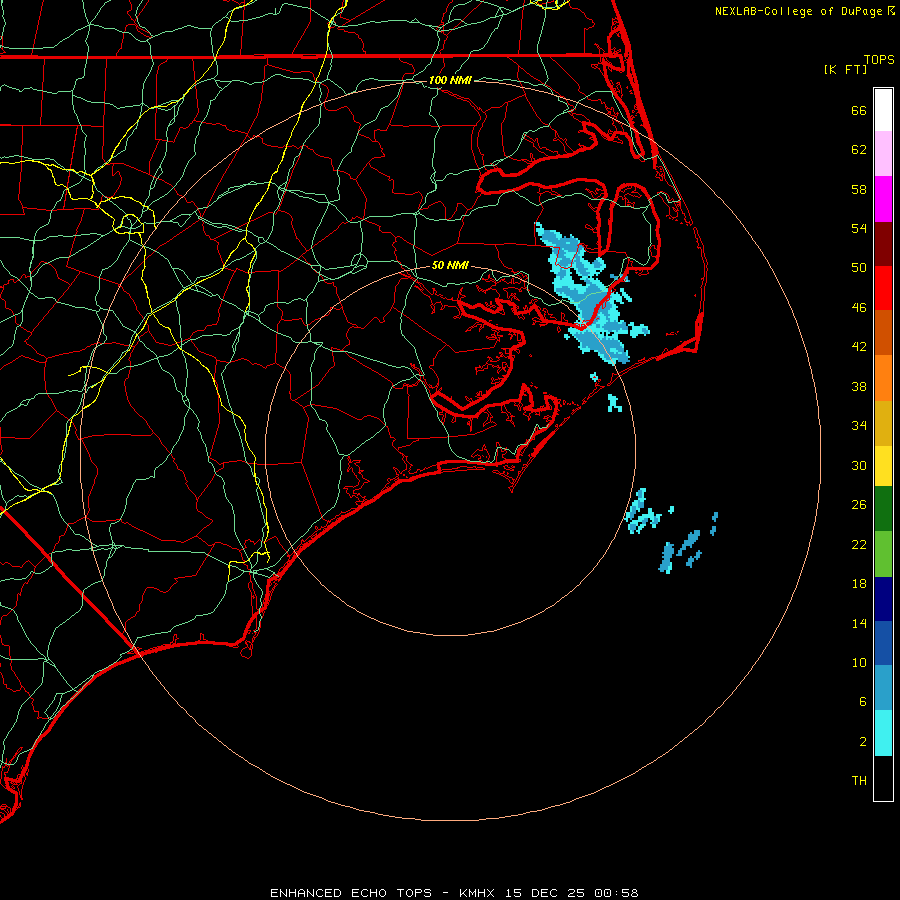Click the black TH threshold legend swatch

(x=883, y=778)
